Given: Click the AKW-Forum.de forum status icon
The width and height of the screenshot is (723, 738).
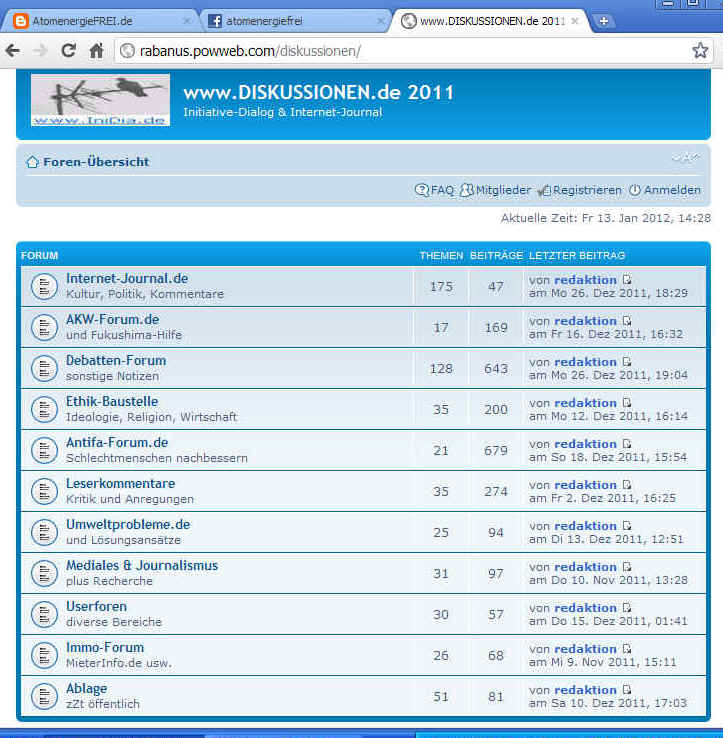Looking at the screenshot, I should coord(44,328).
